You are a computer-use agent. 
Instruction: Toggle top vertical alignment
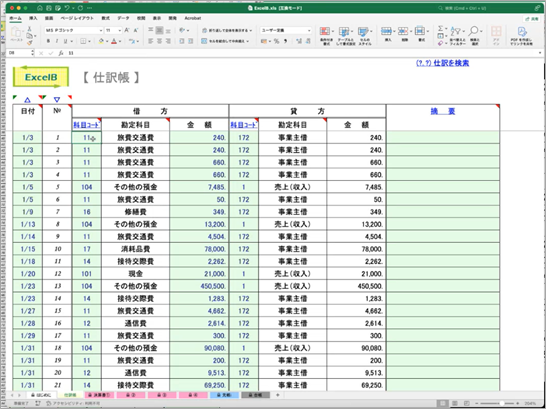click(x=150, y=30)
